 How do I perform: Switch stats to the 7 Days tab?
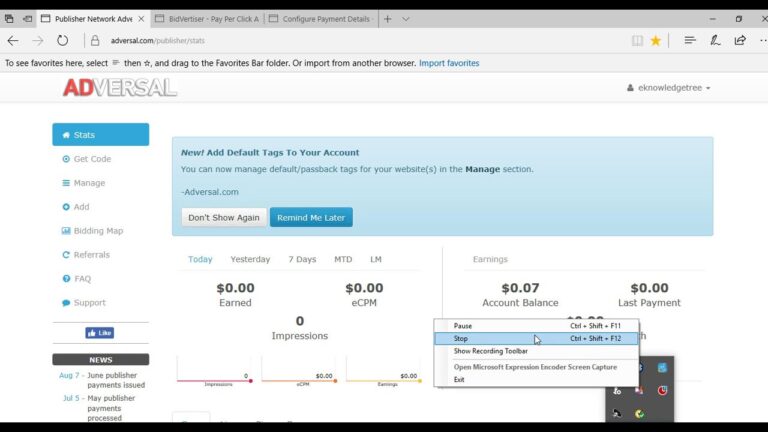(x=301, y=259)
